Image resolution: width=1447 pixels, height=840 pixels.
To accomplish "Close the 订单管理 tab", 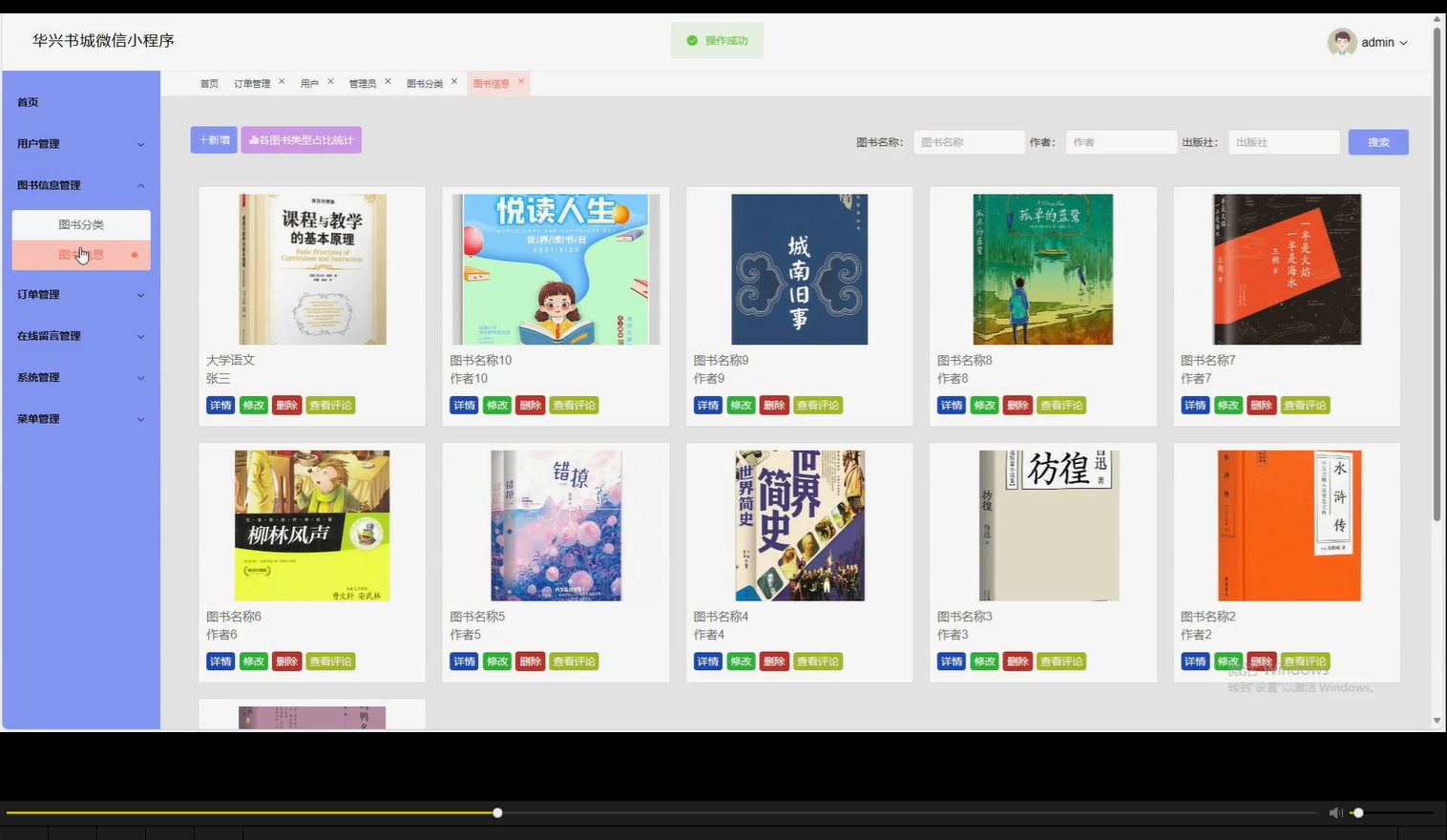I will click(x=282, y=82).
